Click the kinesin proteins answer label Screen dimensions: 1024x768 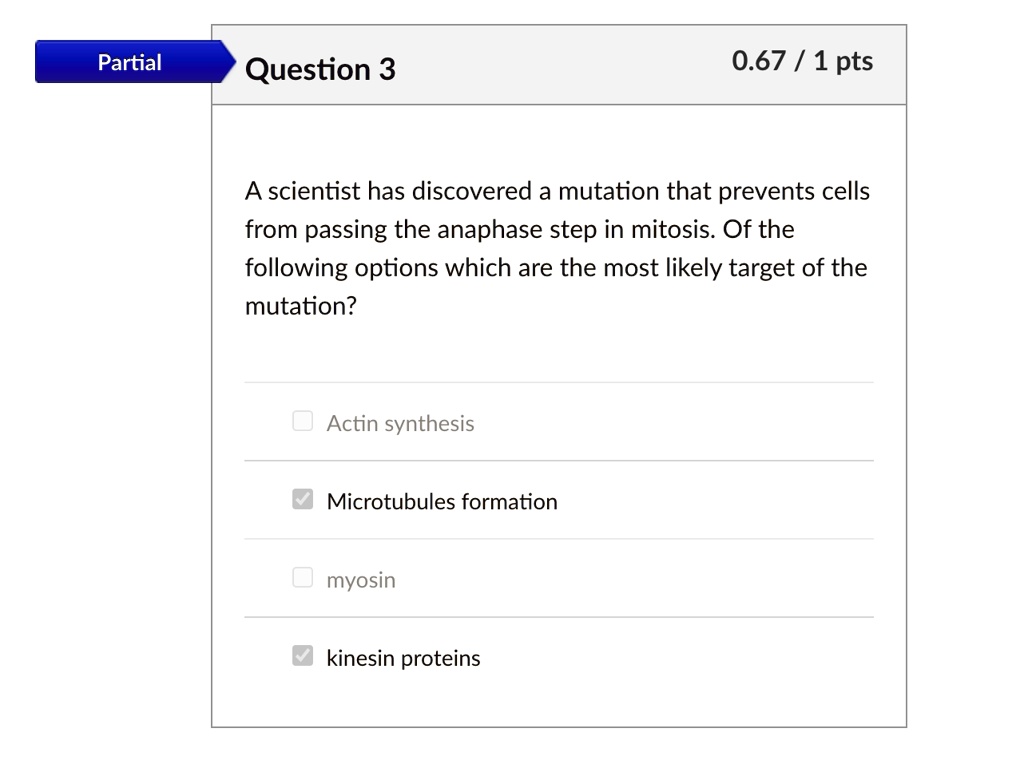[x=403, y=657]
